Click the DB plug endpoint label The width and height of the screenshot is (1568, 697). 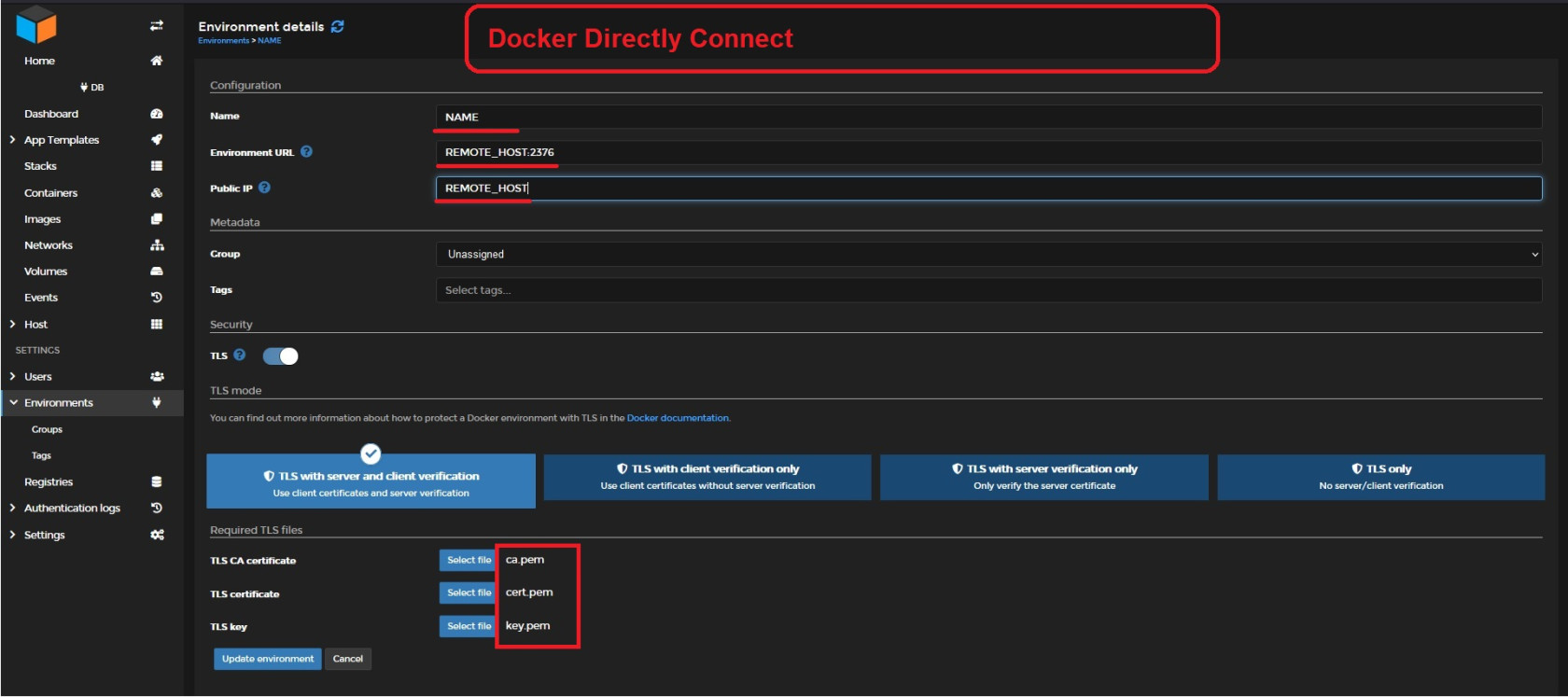click(92, 88)
